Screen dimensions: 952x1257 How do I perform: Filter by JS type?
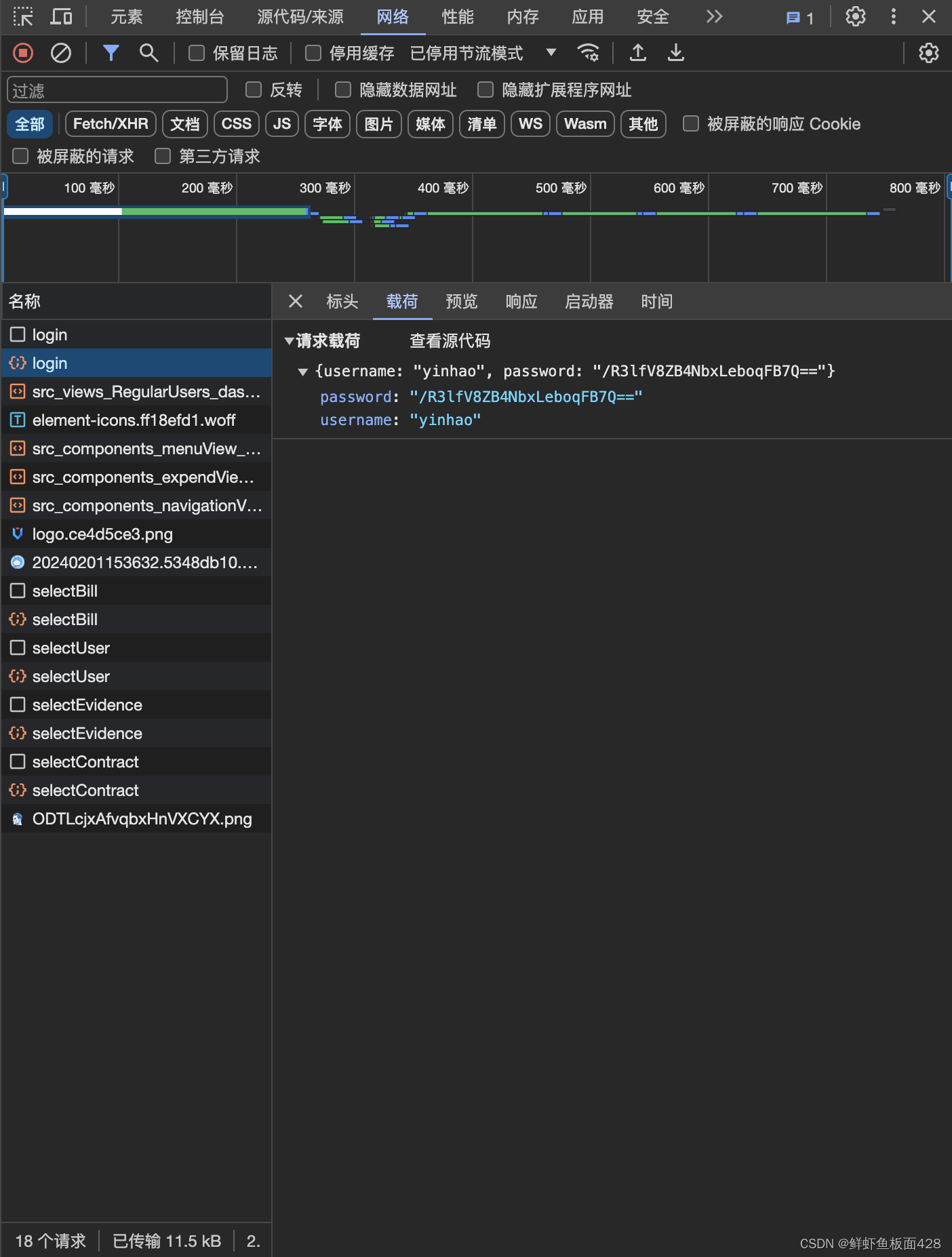pyautogui.click(x=282, y=124)
